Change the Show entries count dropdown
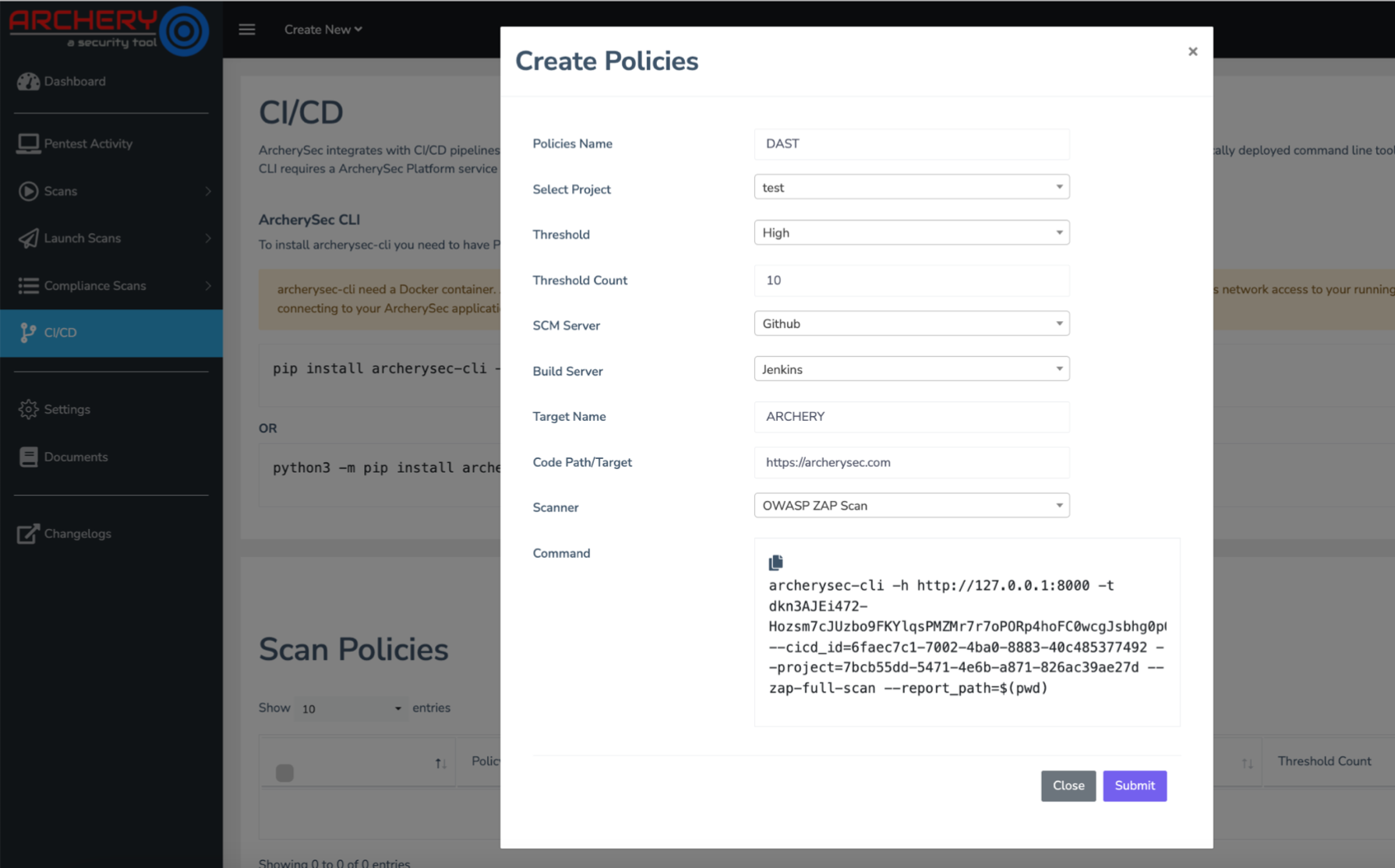The height and width of the screenshot is (868, 1395). (x=350, y=708)
